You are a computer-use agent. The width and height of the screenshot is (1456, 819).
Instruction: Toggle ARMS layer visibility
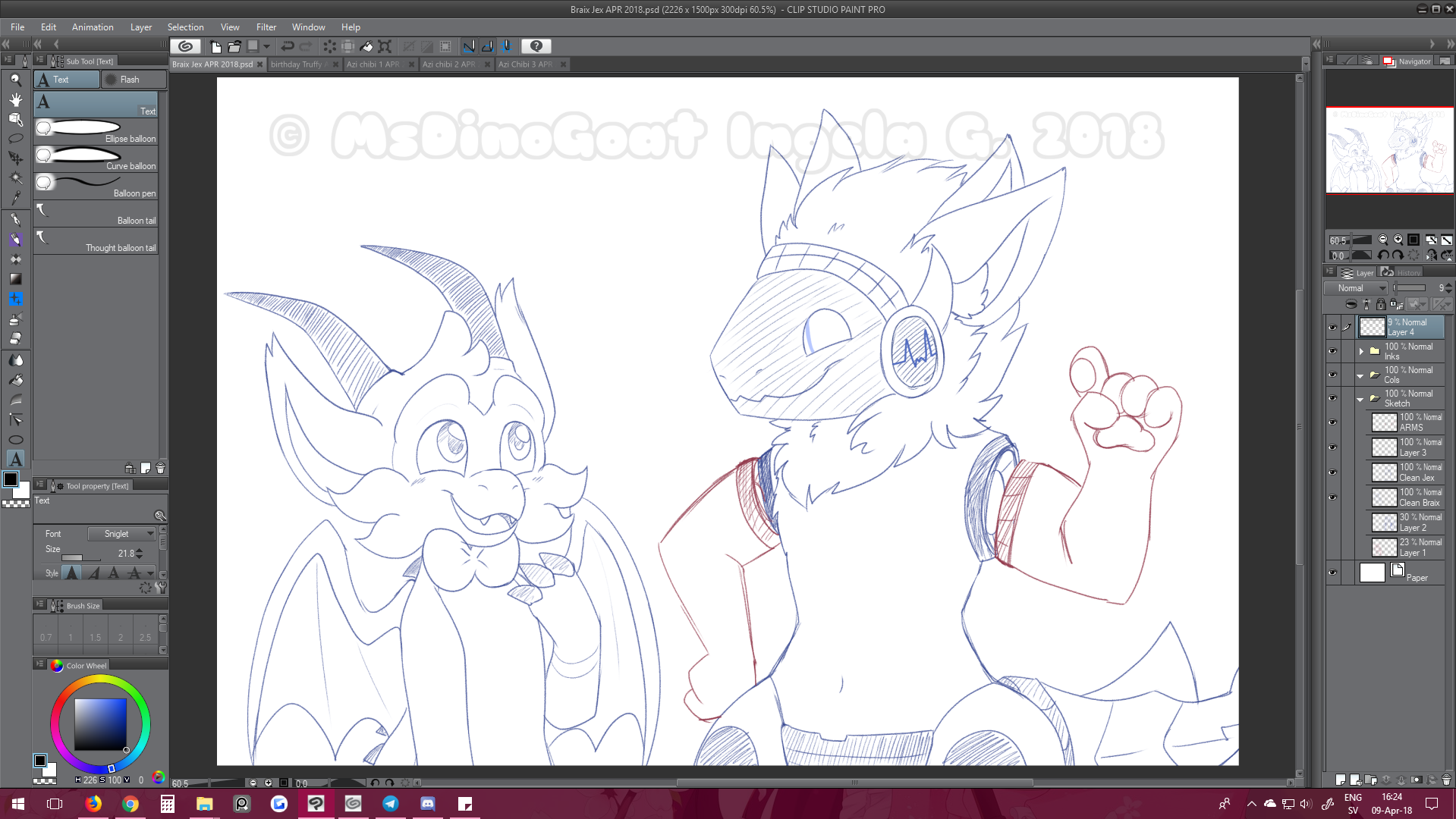pos(1332,422)
